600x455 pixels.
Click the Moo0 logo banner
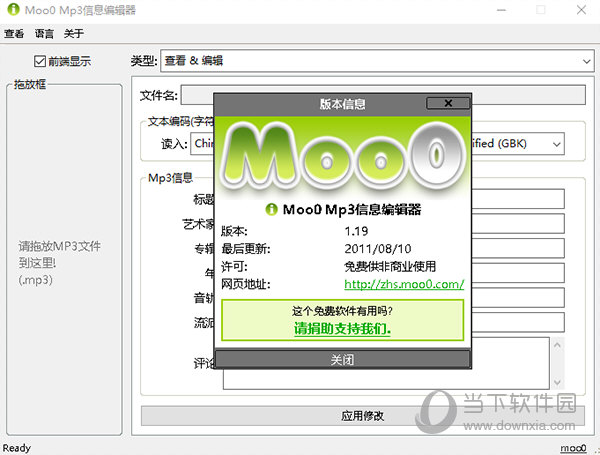point(342,158)
